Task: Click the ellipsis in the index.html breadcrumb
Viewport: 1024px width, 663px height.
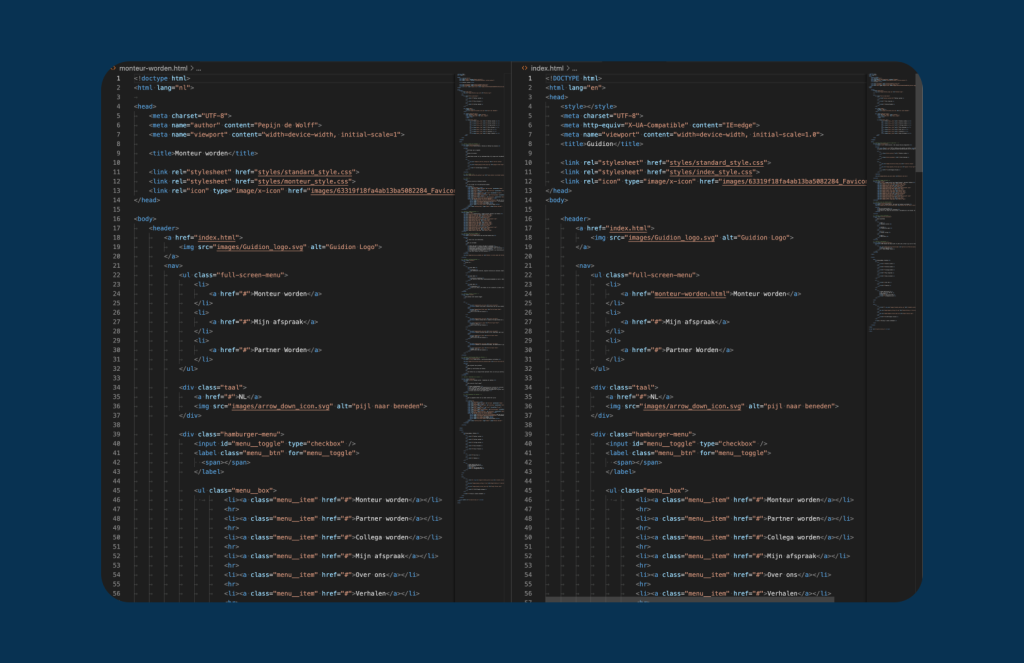Action: (x=577, y=67)
